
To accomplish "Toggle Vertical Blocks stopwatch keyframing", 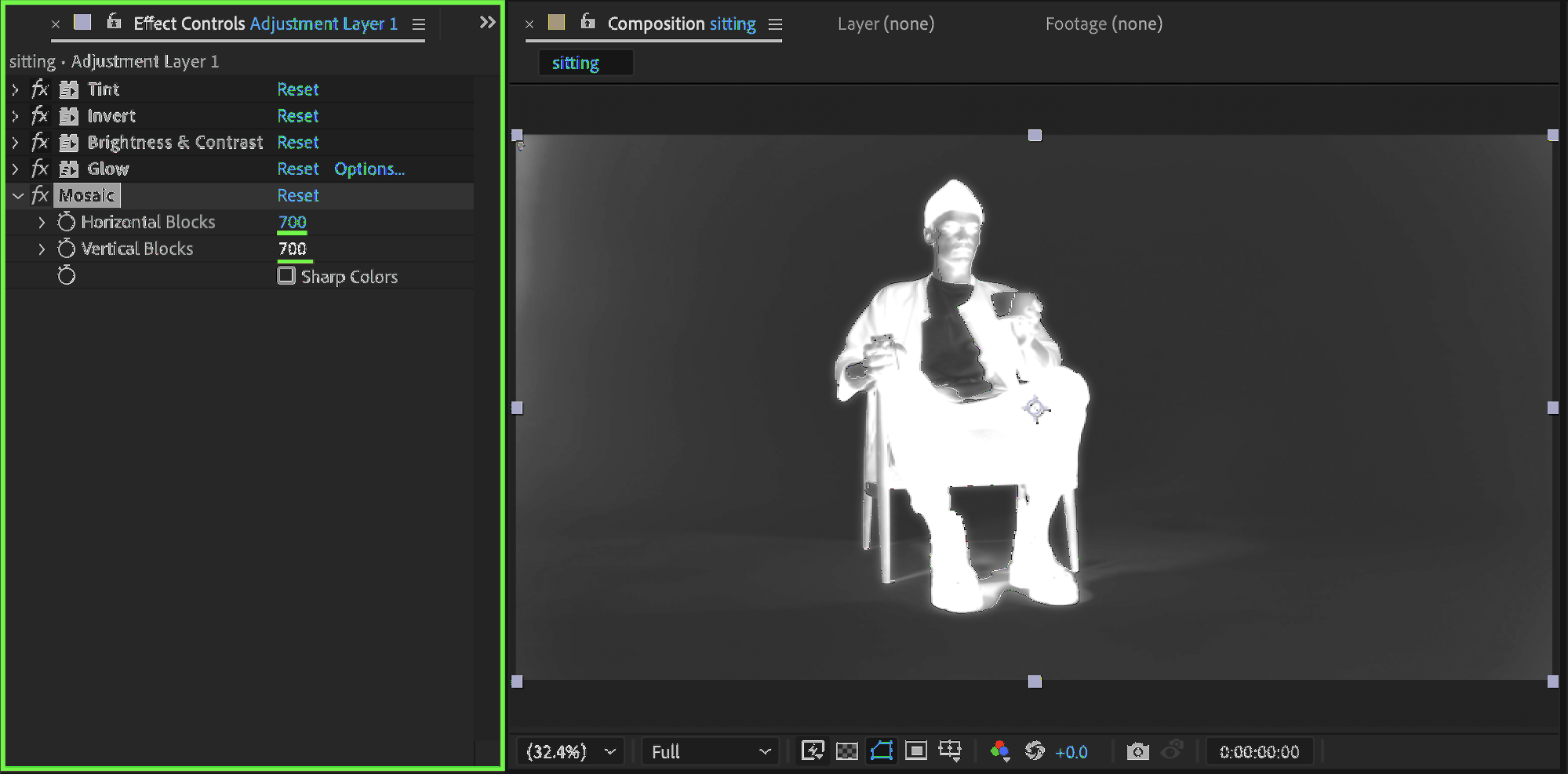I will 67,249.
